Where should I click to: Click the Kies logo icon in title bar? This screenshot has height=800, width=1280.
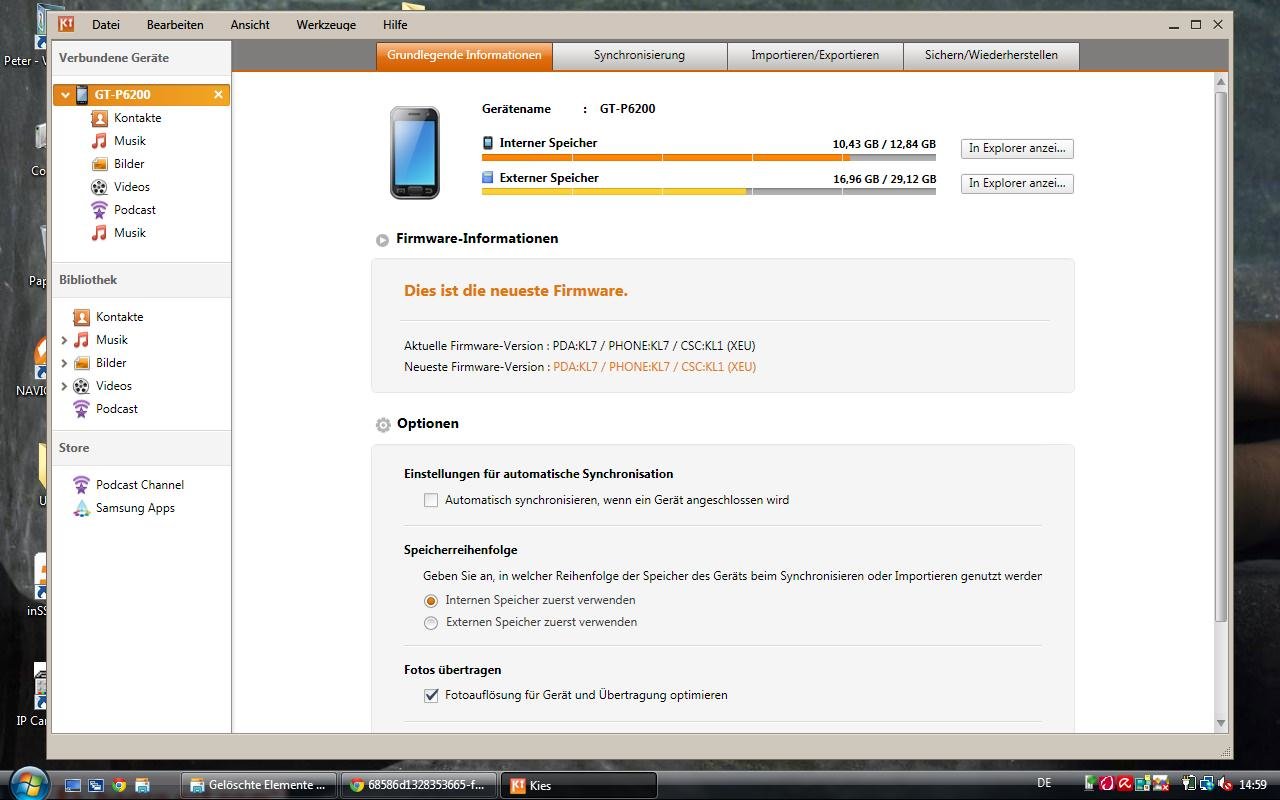click(66, 24)
